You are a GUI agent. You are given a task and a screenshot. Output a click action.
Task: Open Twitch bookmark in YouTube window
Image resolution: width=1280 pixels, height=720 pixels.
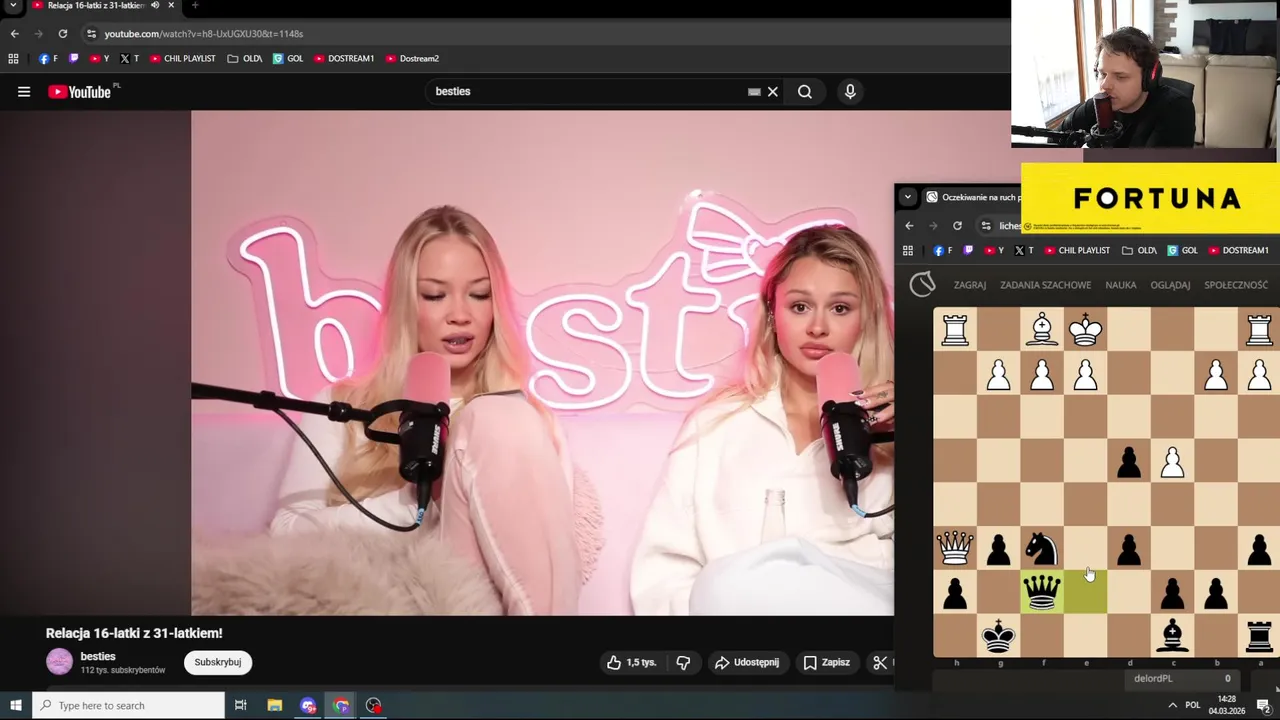[x=73, y=59]
